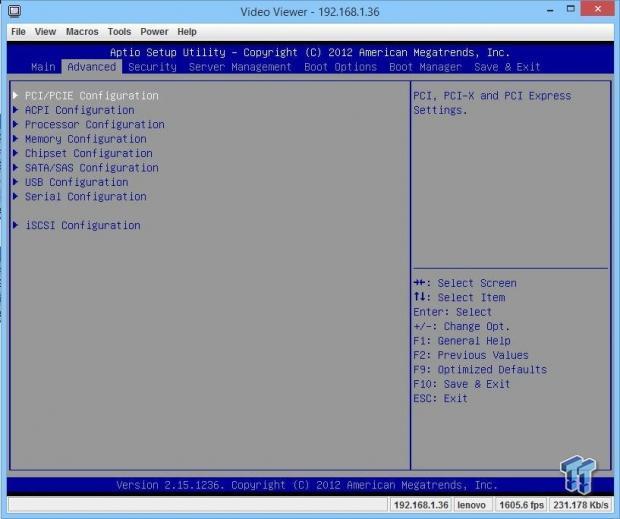Click the Aptio Setup Utility header text

point(310,52)
